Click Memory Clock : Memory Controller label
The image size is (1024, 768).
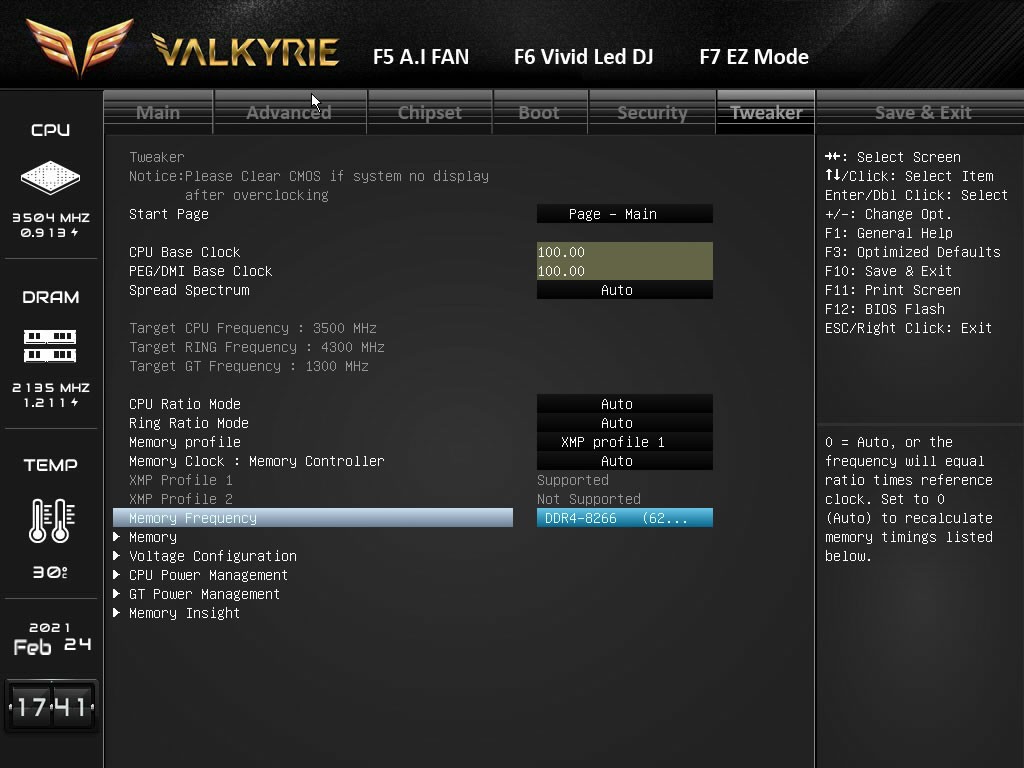point(257,461)
